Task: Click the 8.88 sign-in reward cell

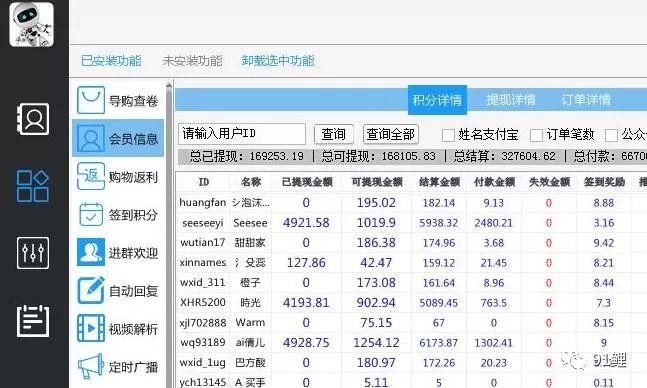Action: (x=604, y=203)
